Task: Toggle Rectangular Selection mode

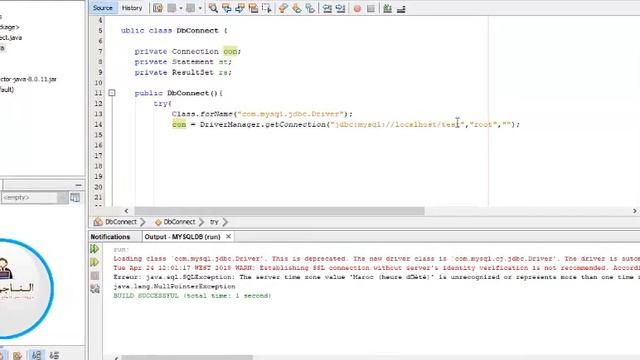Action: click(267, 8)
